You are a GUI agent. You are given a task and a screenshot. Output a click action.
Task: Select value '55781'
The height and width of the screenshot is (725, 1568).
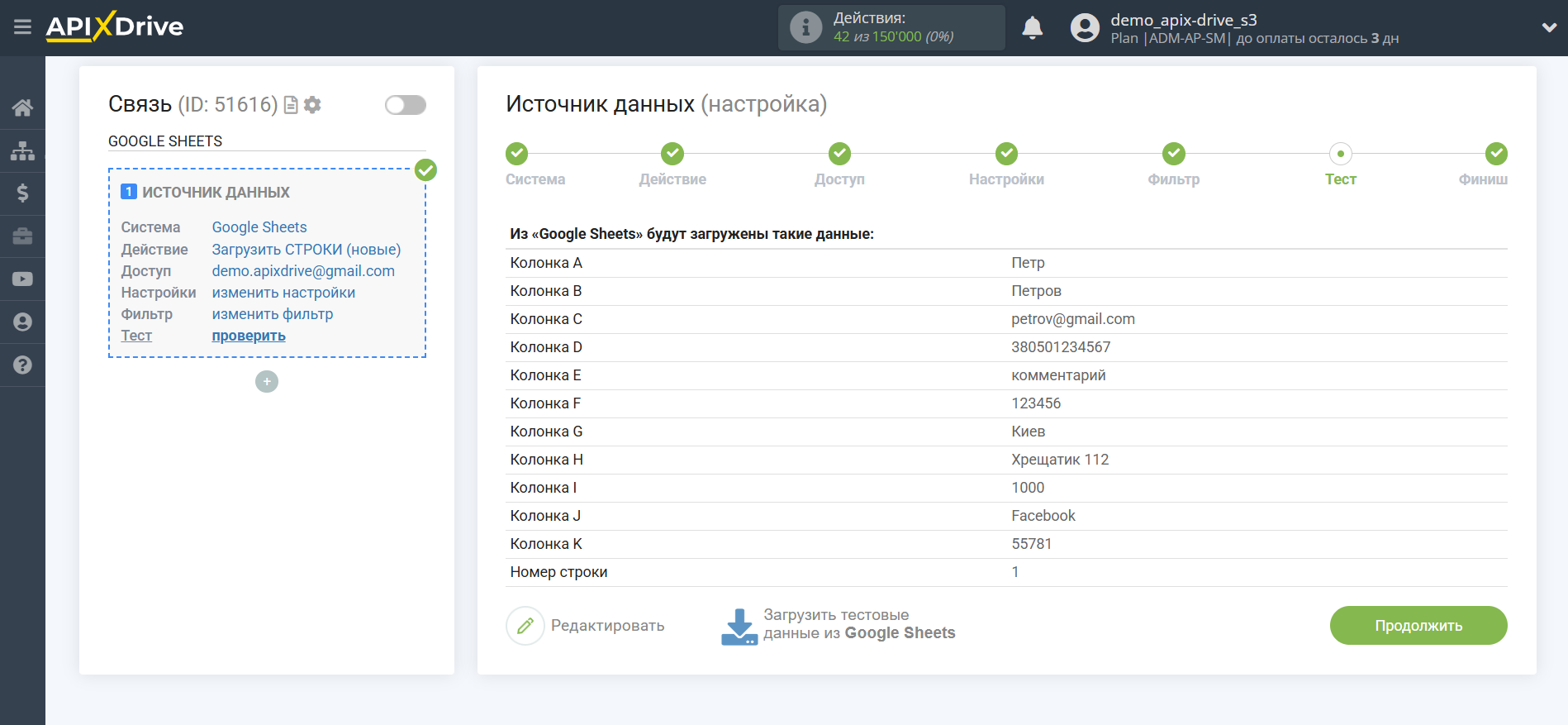point(1032,544)
